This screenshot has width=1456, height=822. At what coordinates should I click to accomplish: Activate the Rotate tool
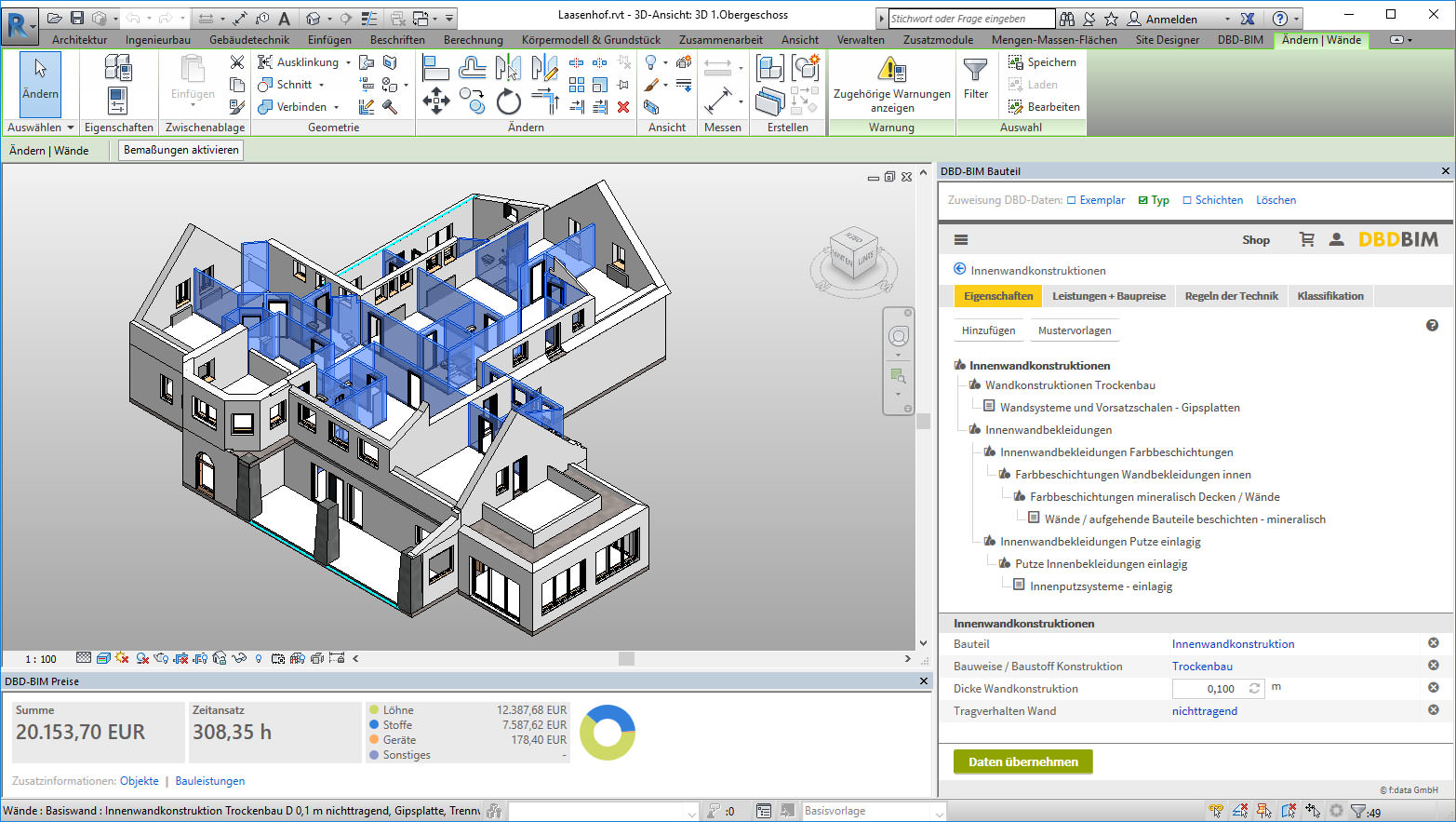coord(508,101)
